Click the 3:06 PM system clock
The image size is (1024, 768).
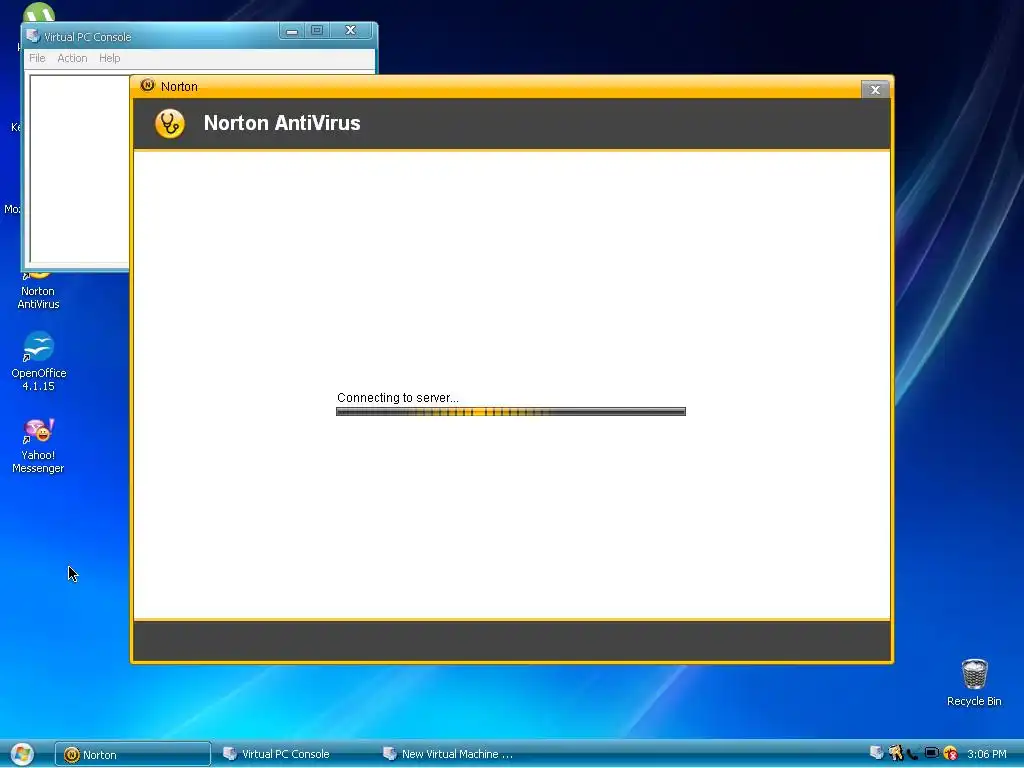pos(987,754)
